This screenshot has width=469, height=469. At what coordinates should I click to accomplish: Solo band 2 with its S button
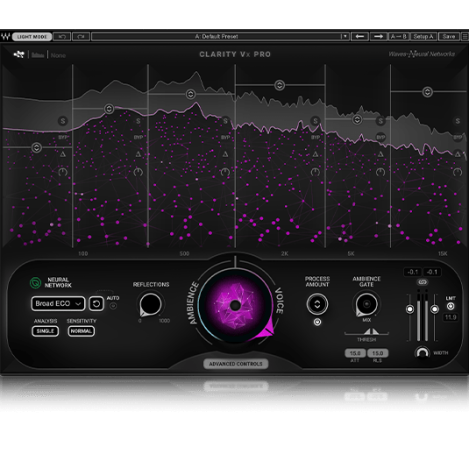[138, 121]
